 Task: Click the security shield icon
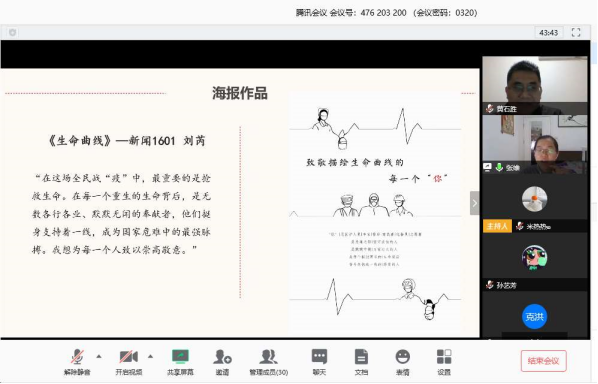point(13,32)
